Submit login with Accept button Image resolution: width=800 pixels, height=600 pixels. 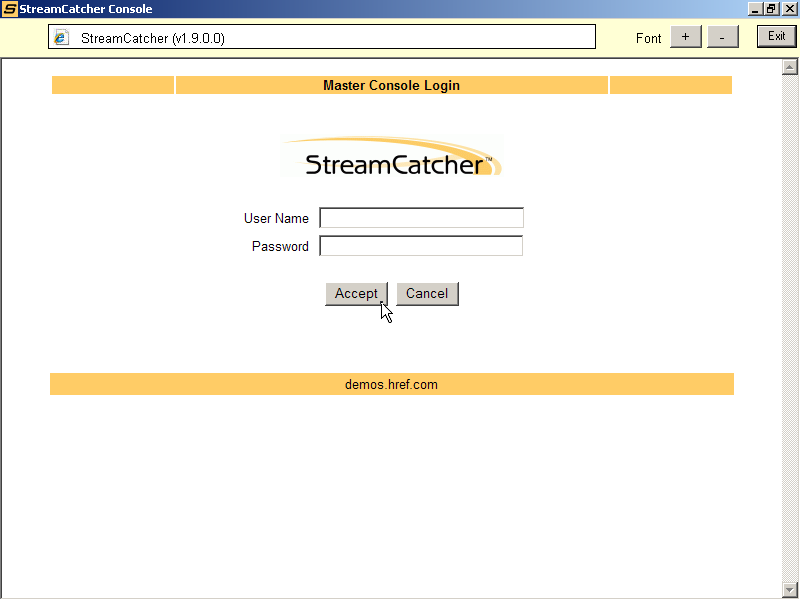[356, 294]
